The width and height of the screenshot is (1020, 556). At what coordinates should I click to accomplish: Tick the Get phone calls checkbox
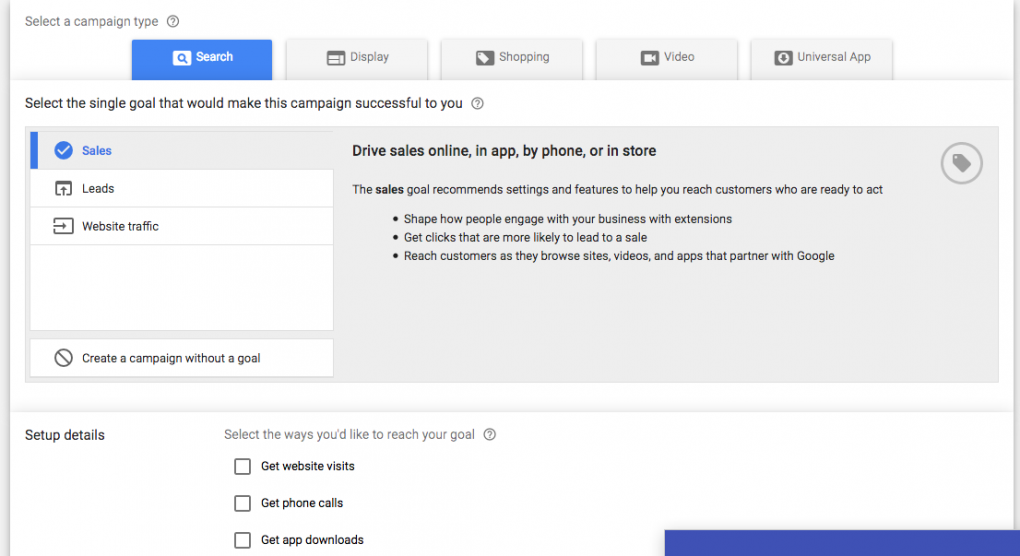point(242,503)
